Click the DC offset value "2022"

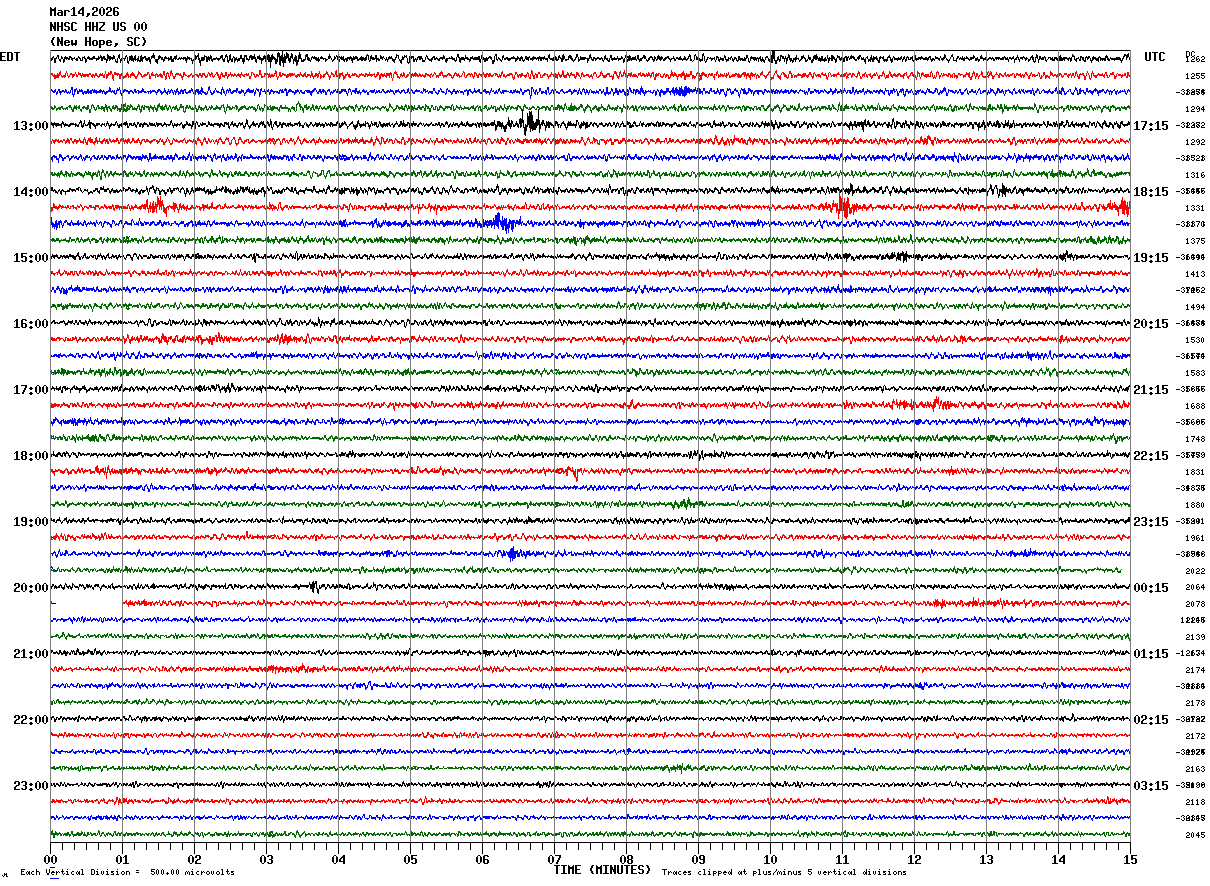point(1195,571)
